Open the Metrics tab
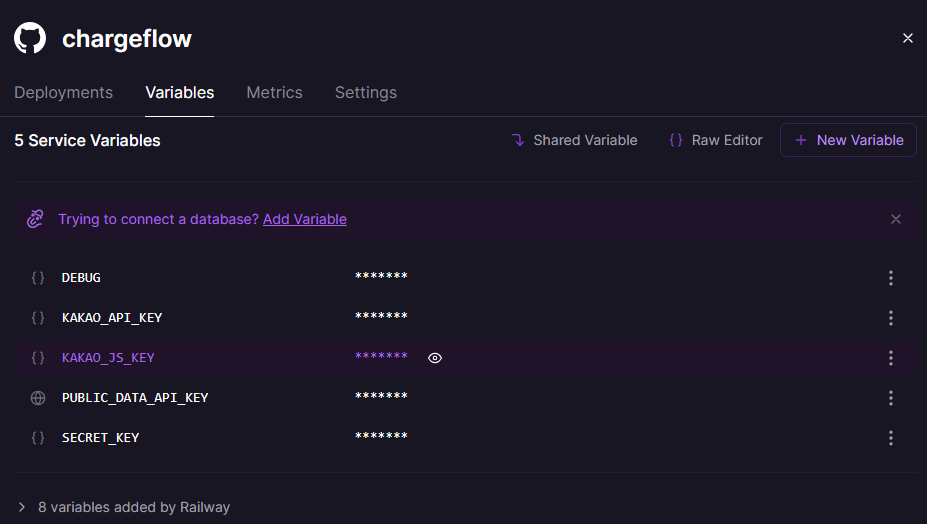 (x=274, y=93)
